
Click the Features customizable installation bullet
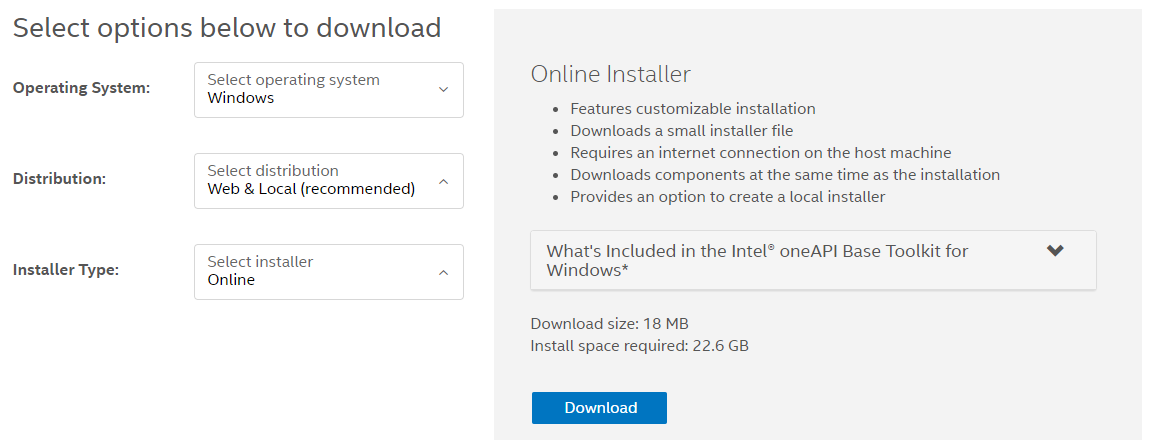click(692, 108)
